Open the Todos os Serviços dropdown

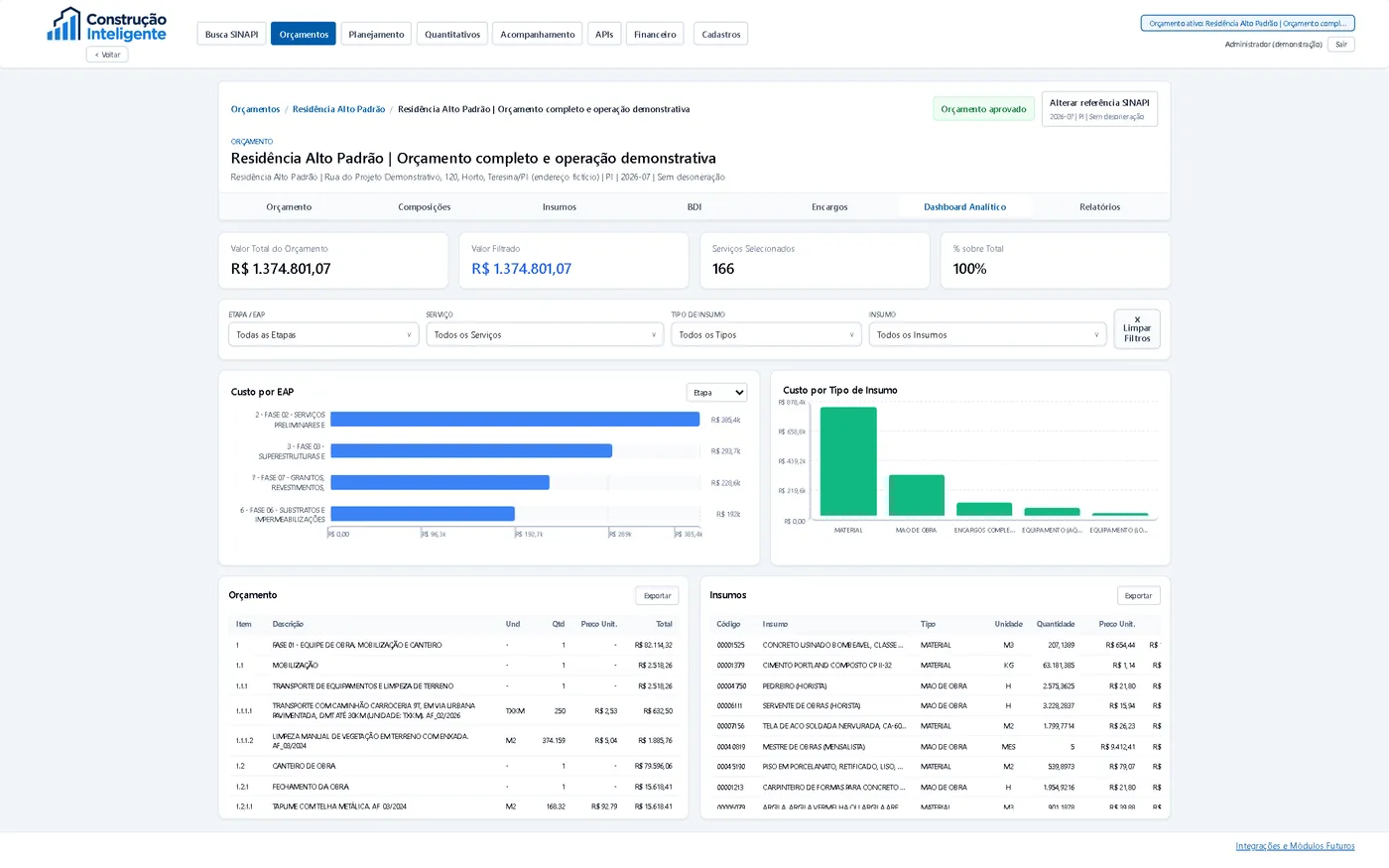(x=545, y=335)
